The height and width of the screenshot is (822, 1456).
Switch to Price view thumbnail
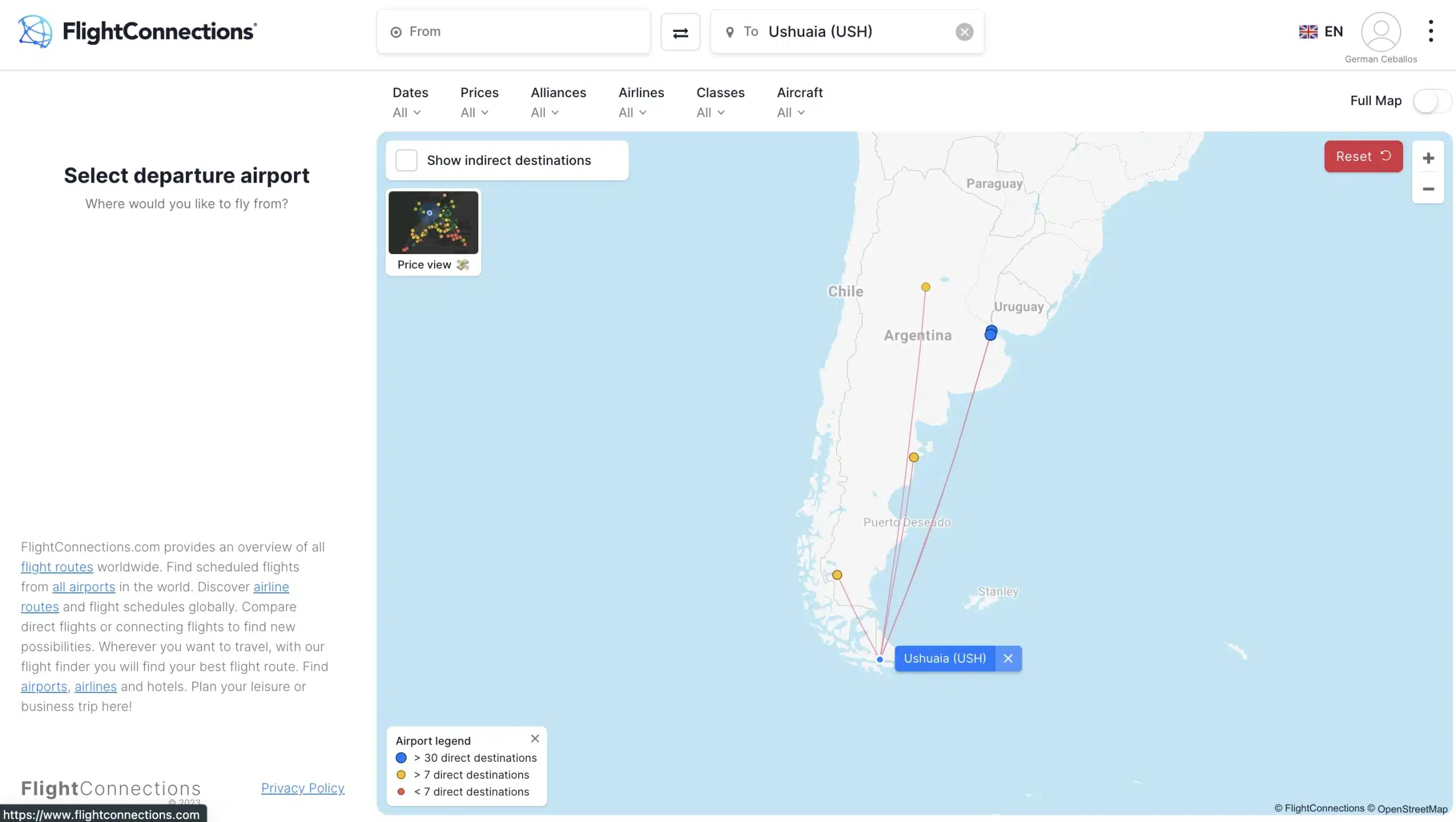point(433,232)
